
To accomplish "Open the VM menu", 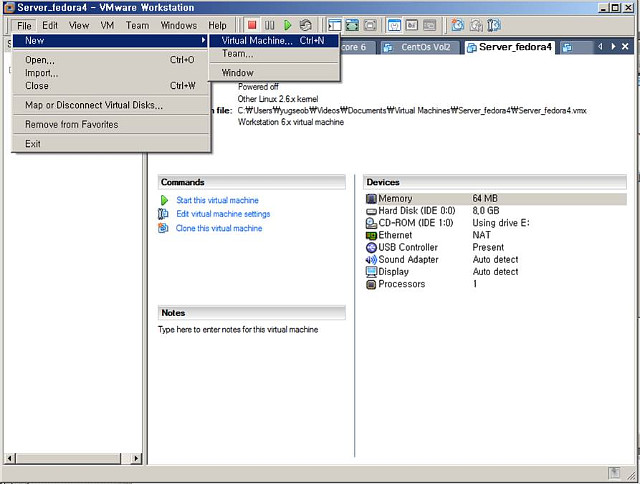I will [x=107, y=26].
